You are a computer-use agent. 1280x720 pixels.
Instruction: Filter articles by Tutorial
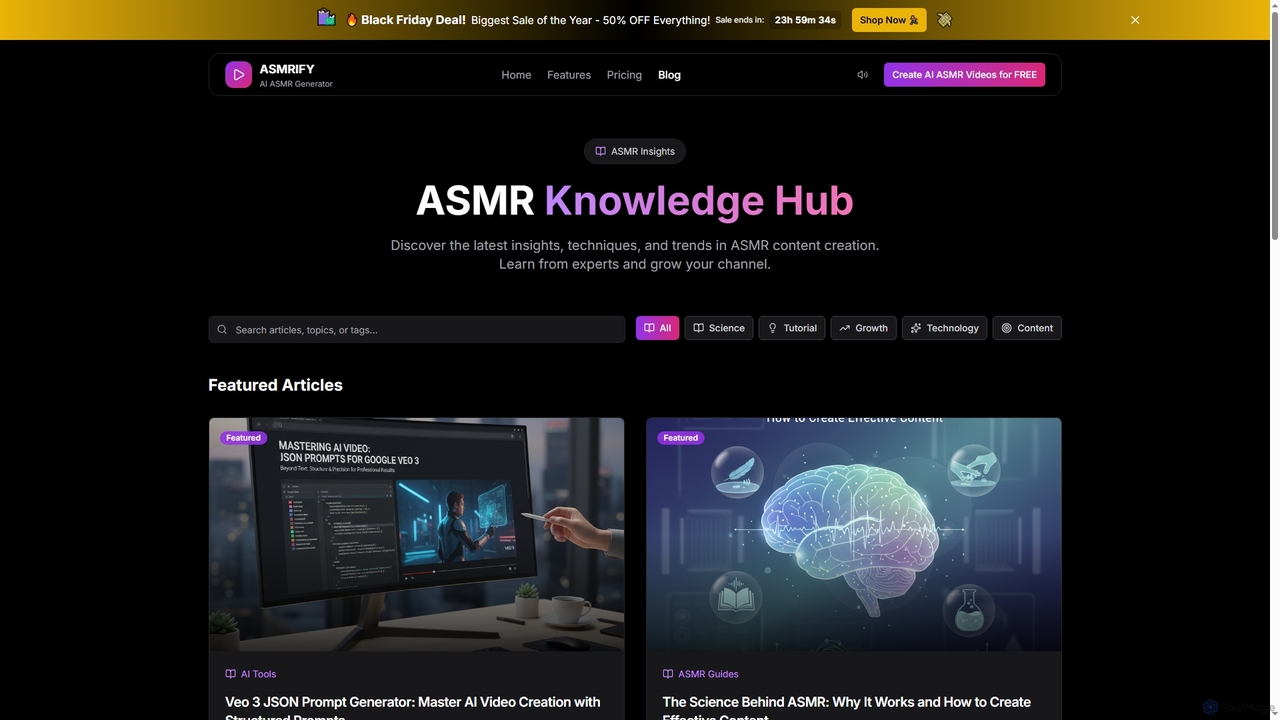[x=792, y=328]
